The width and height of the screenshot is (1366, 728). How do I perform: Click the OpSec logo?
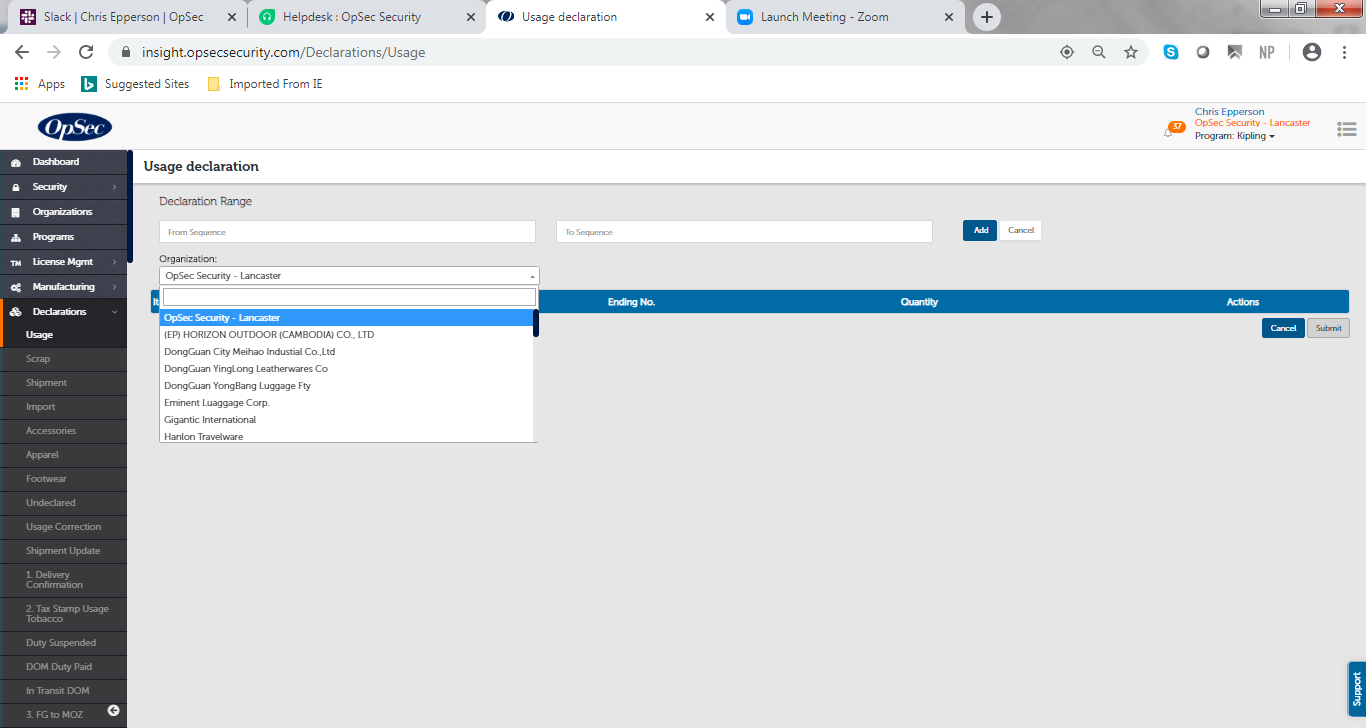[75, 127]
